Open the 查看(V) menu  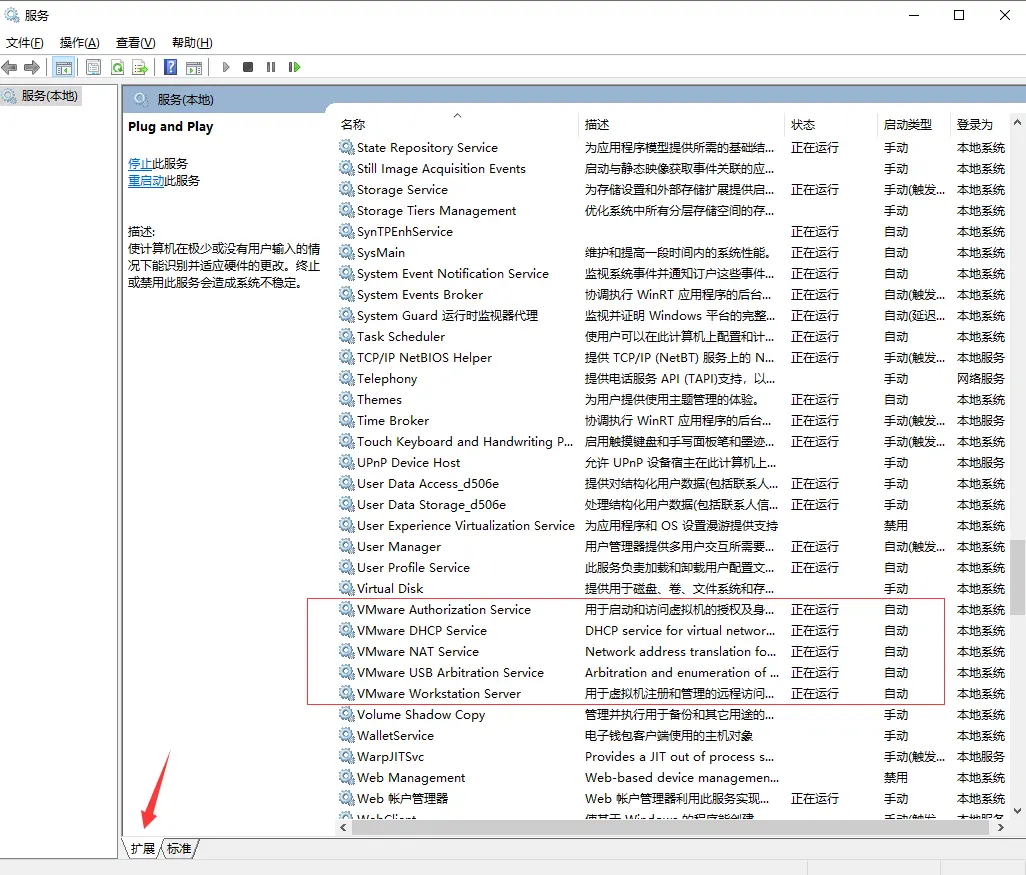(x=135, y=43)
